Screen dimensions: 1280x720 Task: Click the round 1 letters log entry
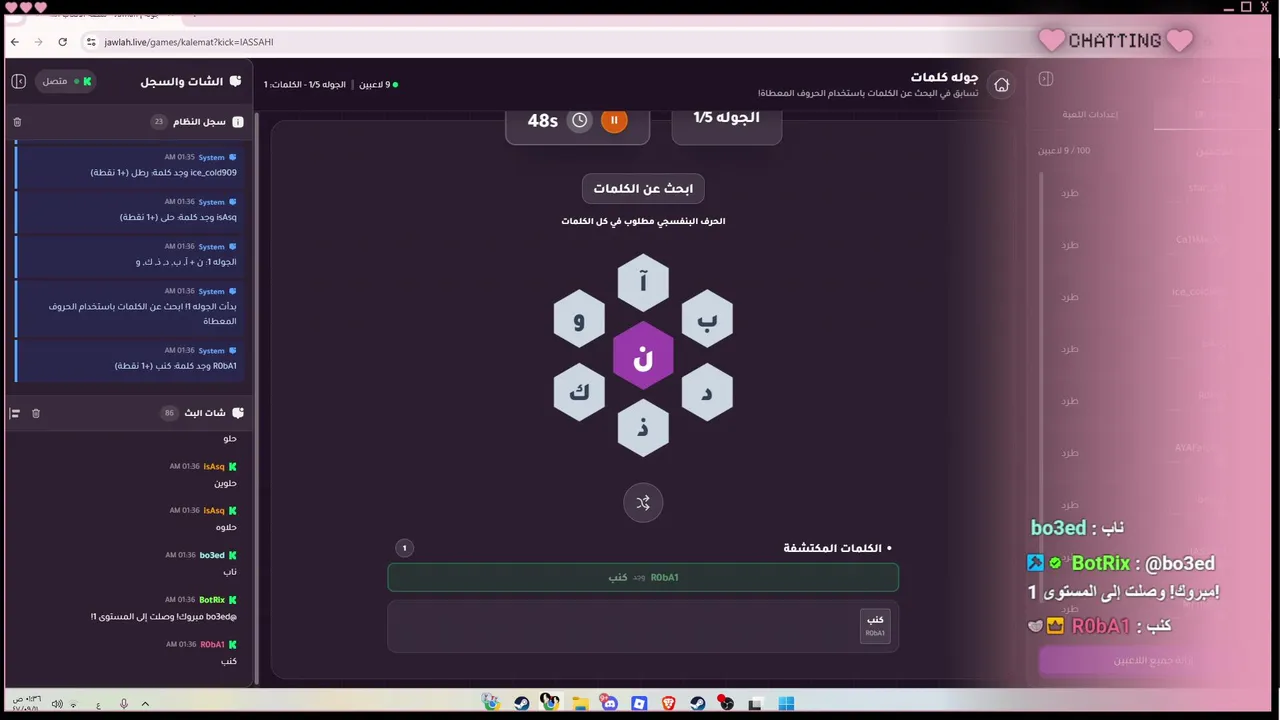pos(129,254)
